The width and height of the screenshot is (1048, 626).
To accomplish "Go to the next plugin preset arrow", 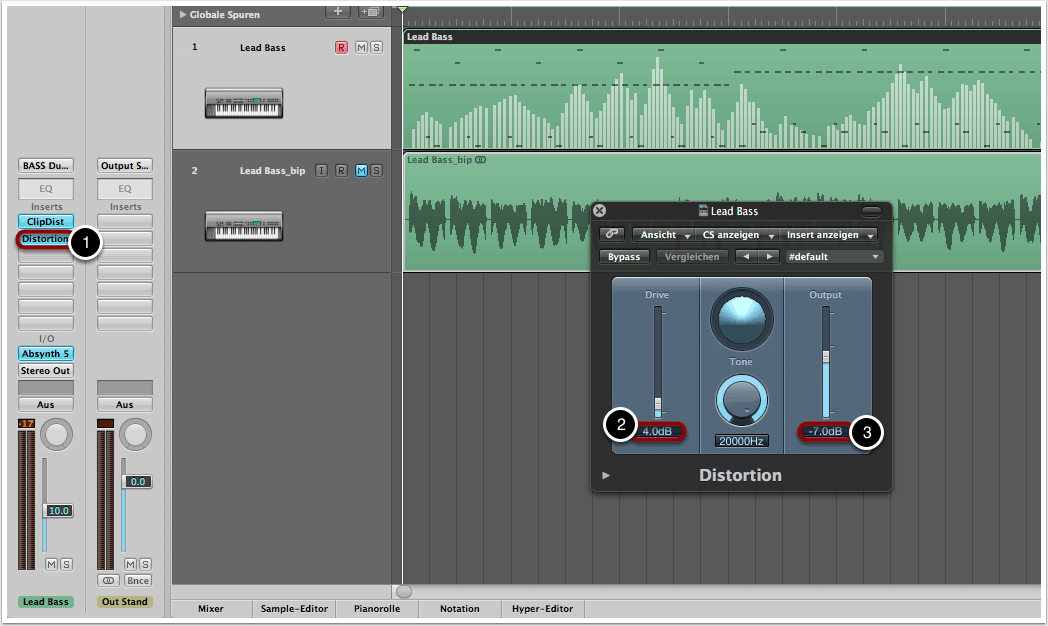I will click(x=768, y=257).
